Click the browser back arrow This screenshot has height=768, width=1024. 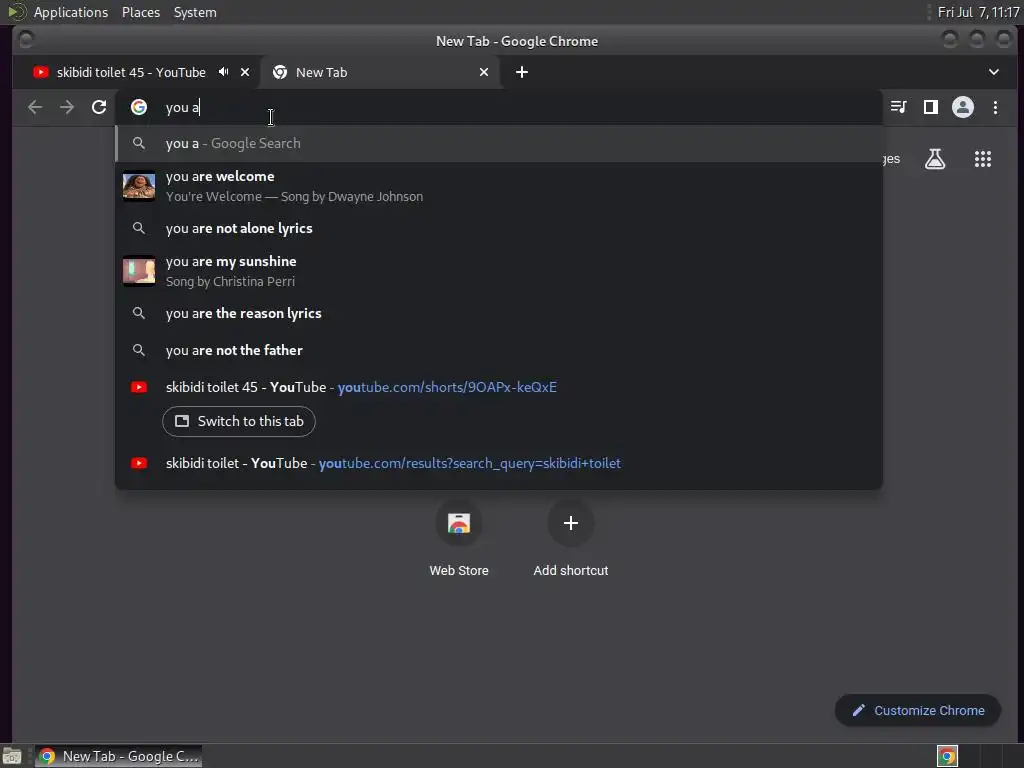tap(35, 107)
